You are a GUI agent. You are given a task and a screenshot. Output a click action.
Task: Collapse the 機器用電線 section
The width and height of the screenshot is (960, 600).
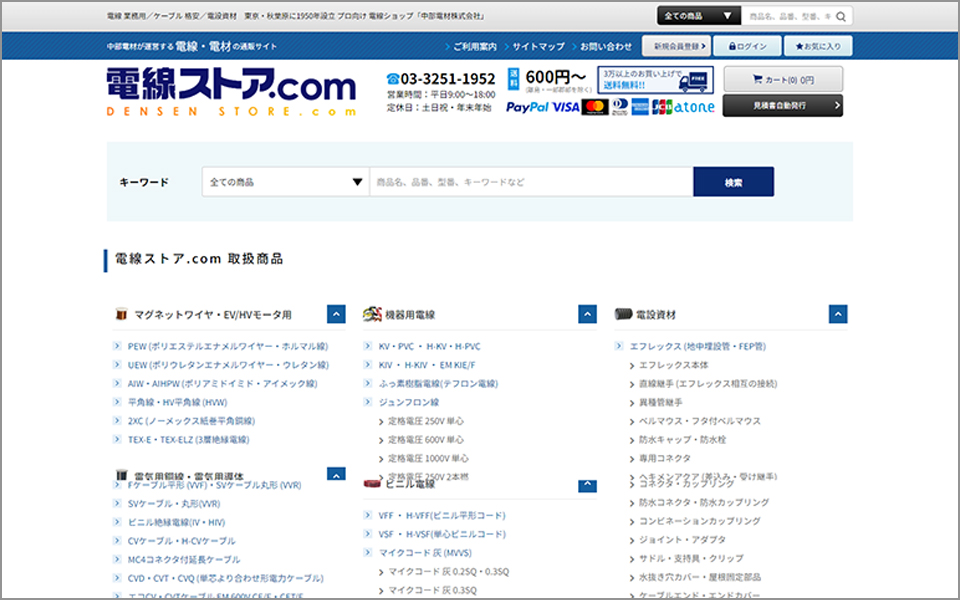pos(587,314)
